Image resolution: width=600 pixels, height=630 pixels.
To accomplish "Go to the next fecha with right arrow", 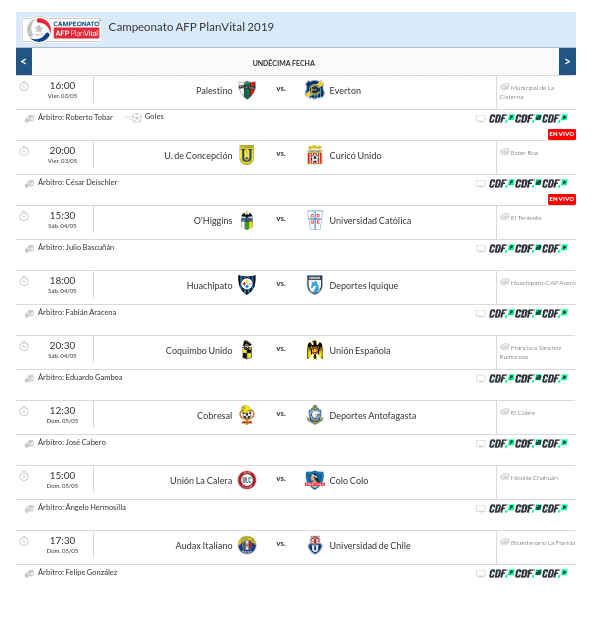I will [x=567, y=61].
